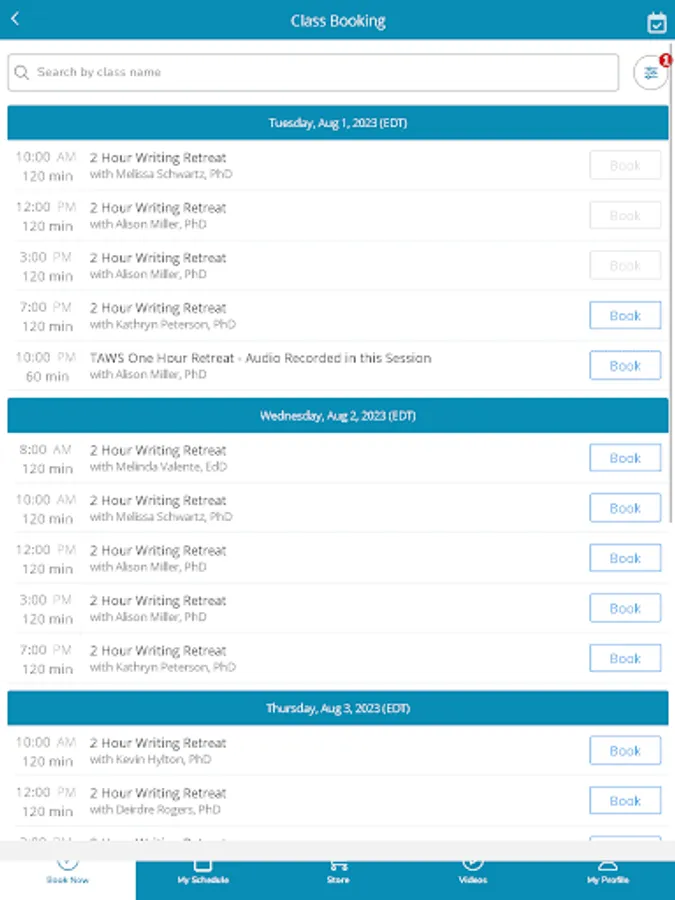Book Thursday 12:00 PM retreat with Deirdre Rogers

[x=625, y=801]
